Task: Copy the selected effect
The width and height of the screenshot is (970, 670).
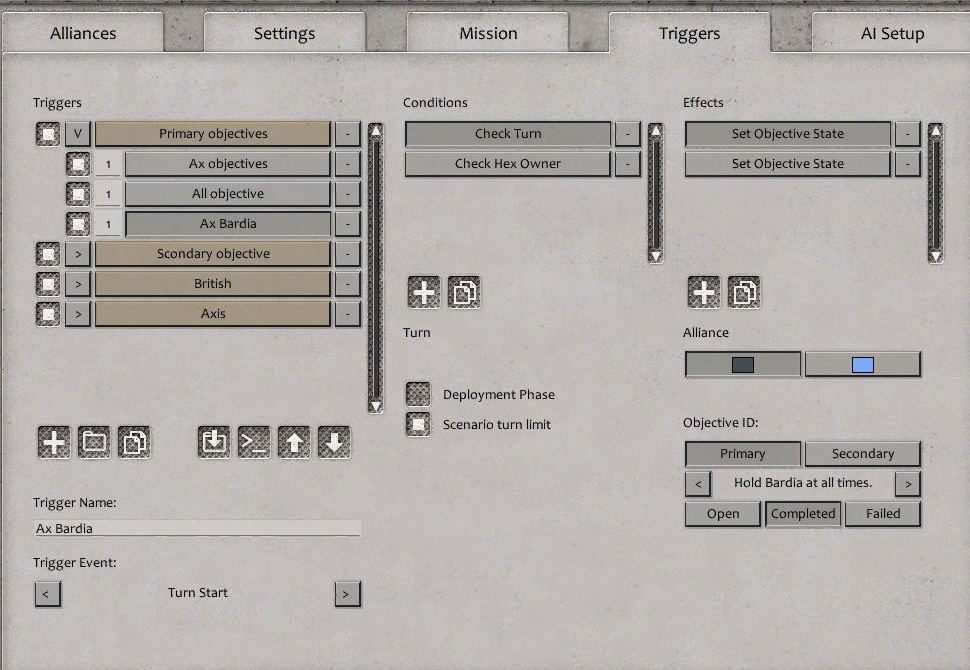Action: click(744, 292)
